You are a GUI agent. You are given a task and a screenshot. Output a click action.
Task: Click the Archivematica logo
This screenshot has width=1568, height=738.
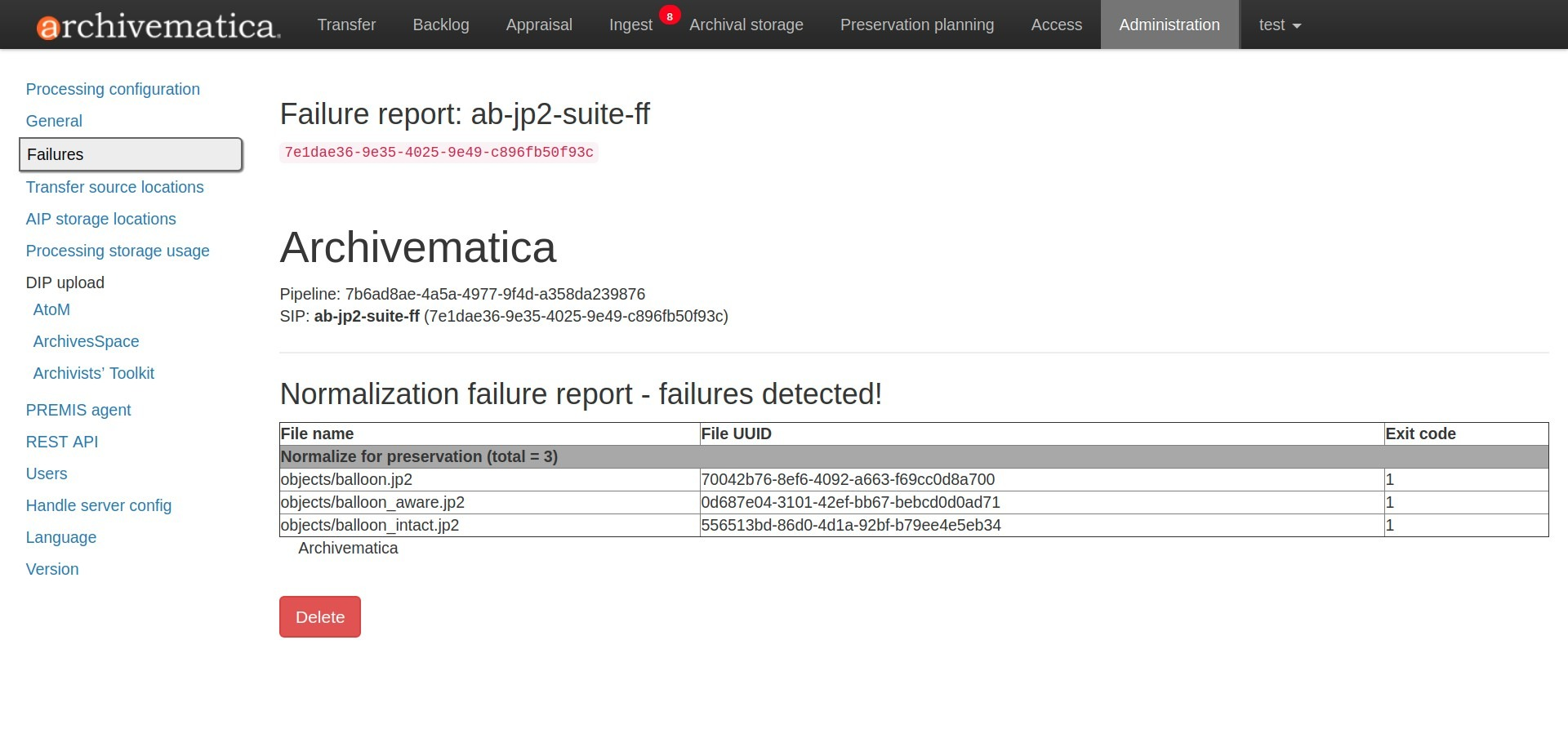(155, 24)
